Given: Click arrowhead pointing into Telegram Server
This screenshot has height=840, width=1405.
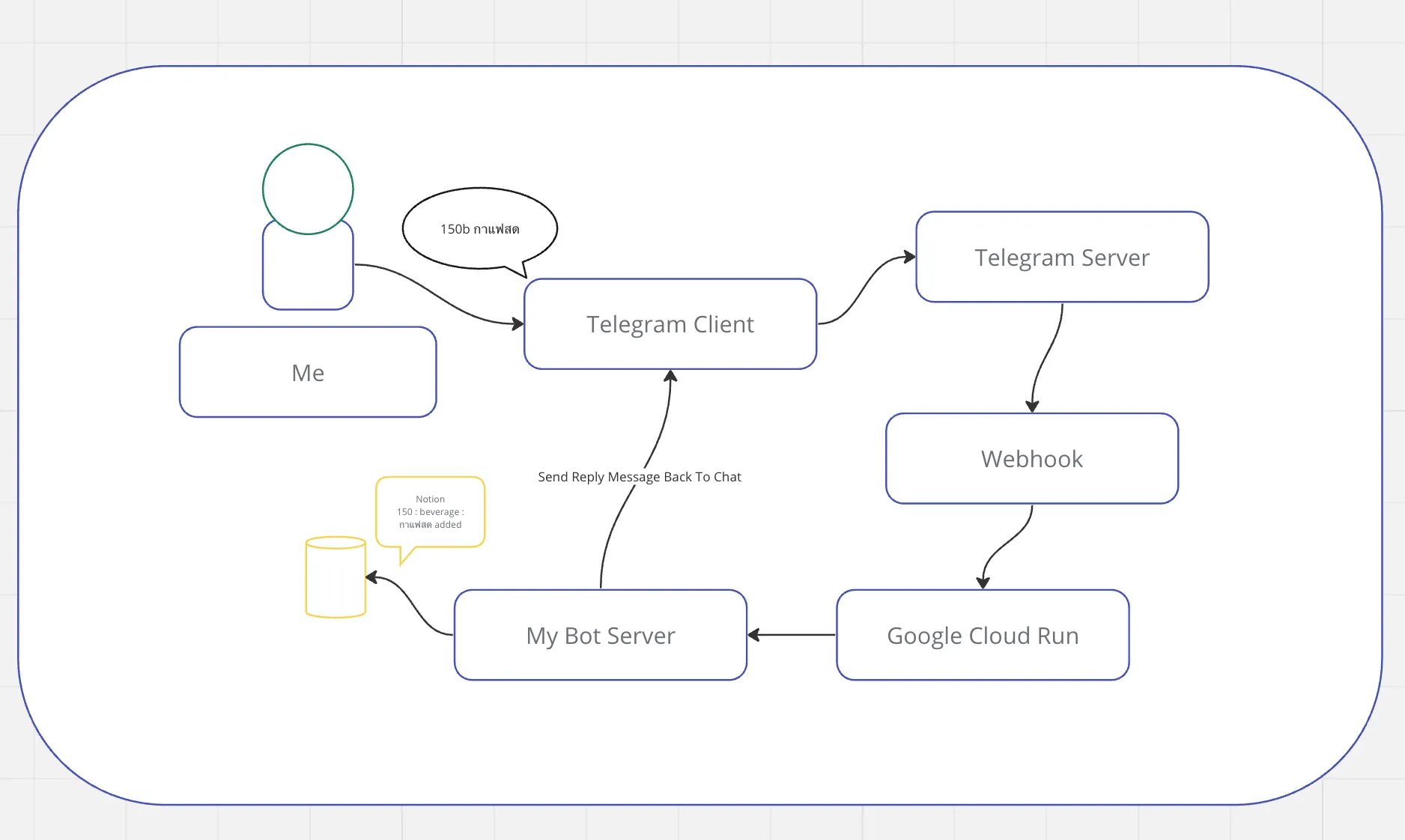Looking at the screenshot, I should point(909,257).
